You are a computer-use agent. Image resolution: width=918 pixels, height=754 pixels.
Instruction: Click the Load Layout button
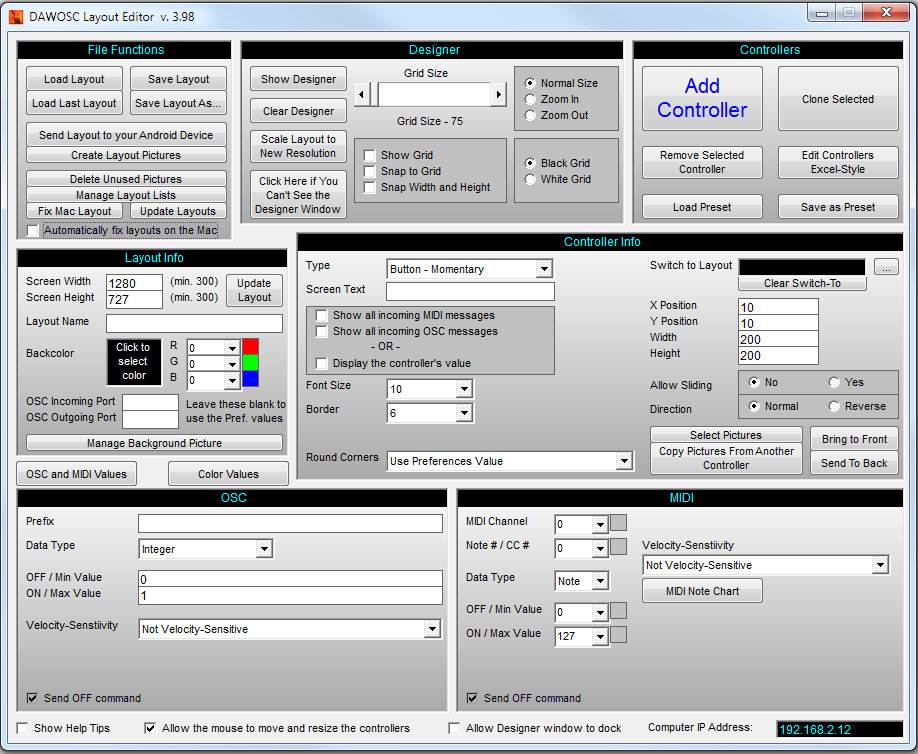(x=74, y=79)
